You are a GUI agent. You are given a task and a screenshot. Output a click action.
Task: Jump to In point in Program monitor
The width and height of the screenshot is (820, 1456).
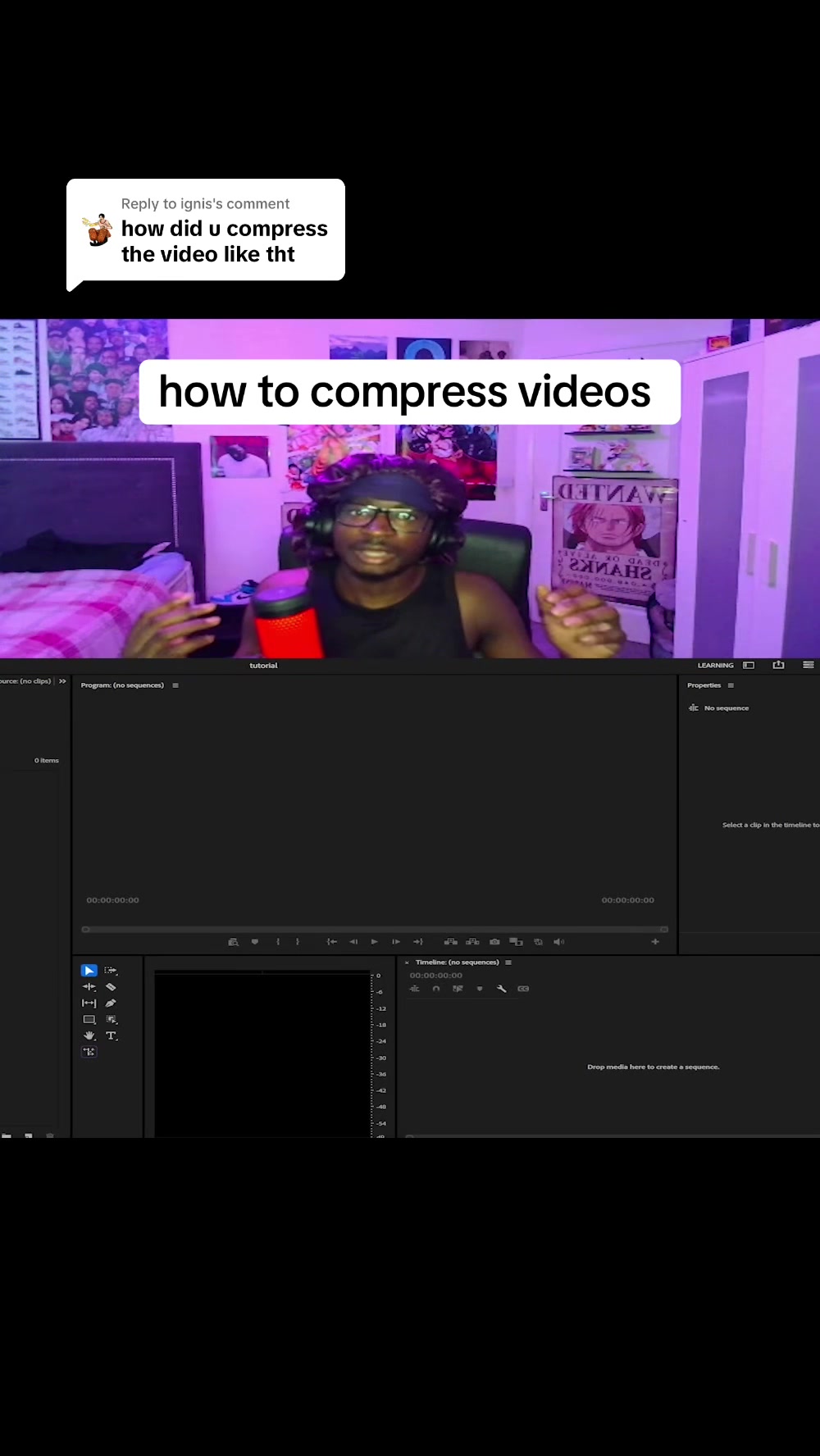(332, 942)
